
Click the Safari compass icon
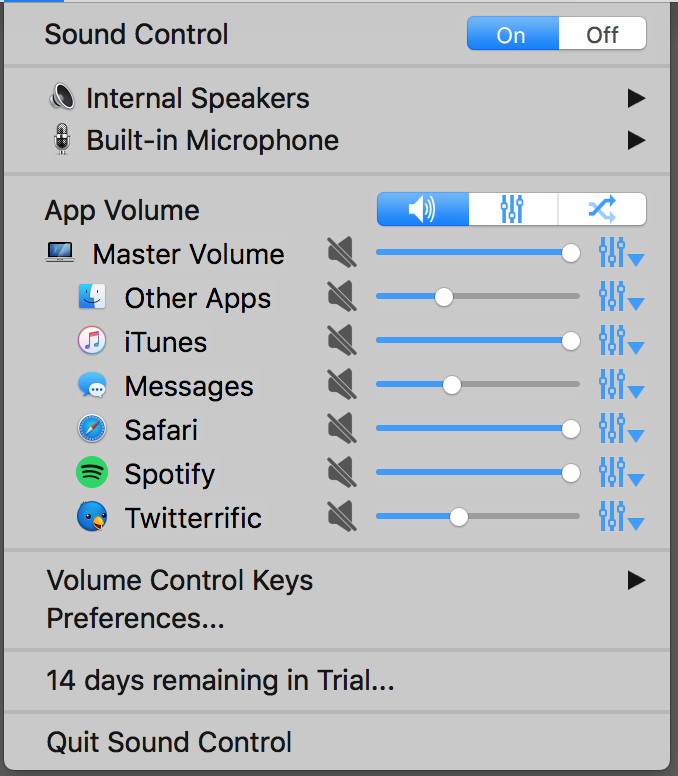[92, 429]
